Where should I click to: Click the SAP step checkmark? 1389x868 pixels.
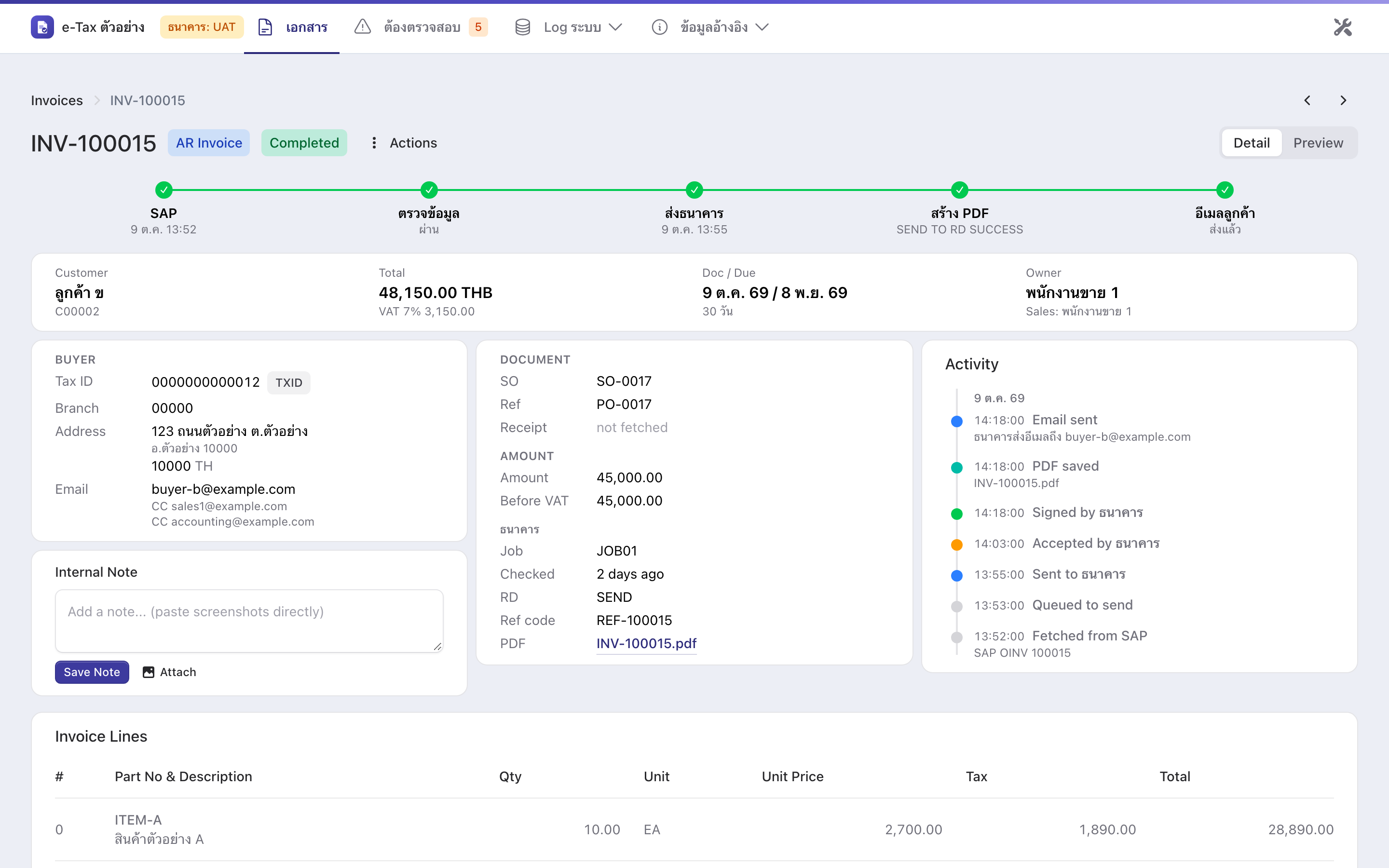pos(163,190)
